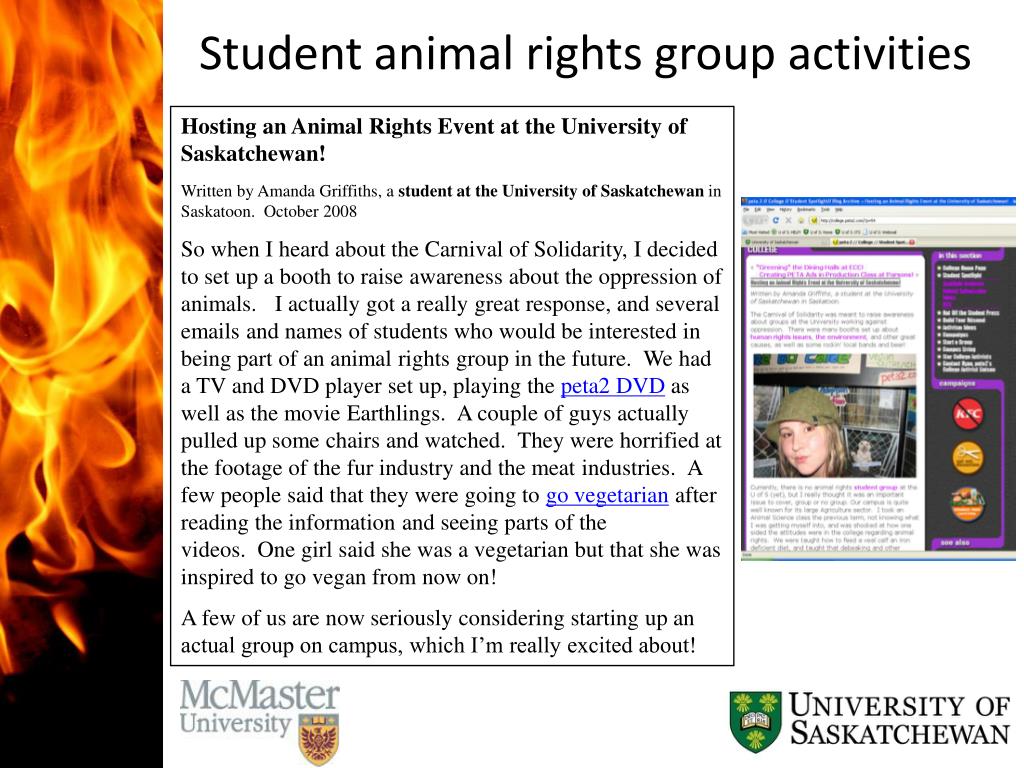
Task: Click the 'student group' link in webpage screenshot
Action: coord(876,487)
